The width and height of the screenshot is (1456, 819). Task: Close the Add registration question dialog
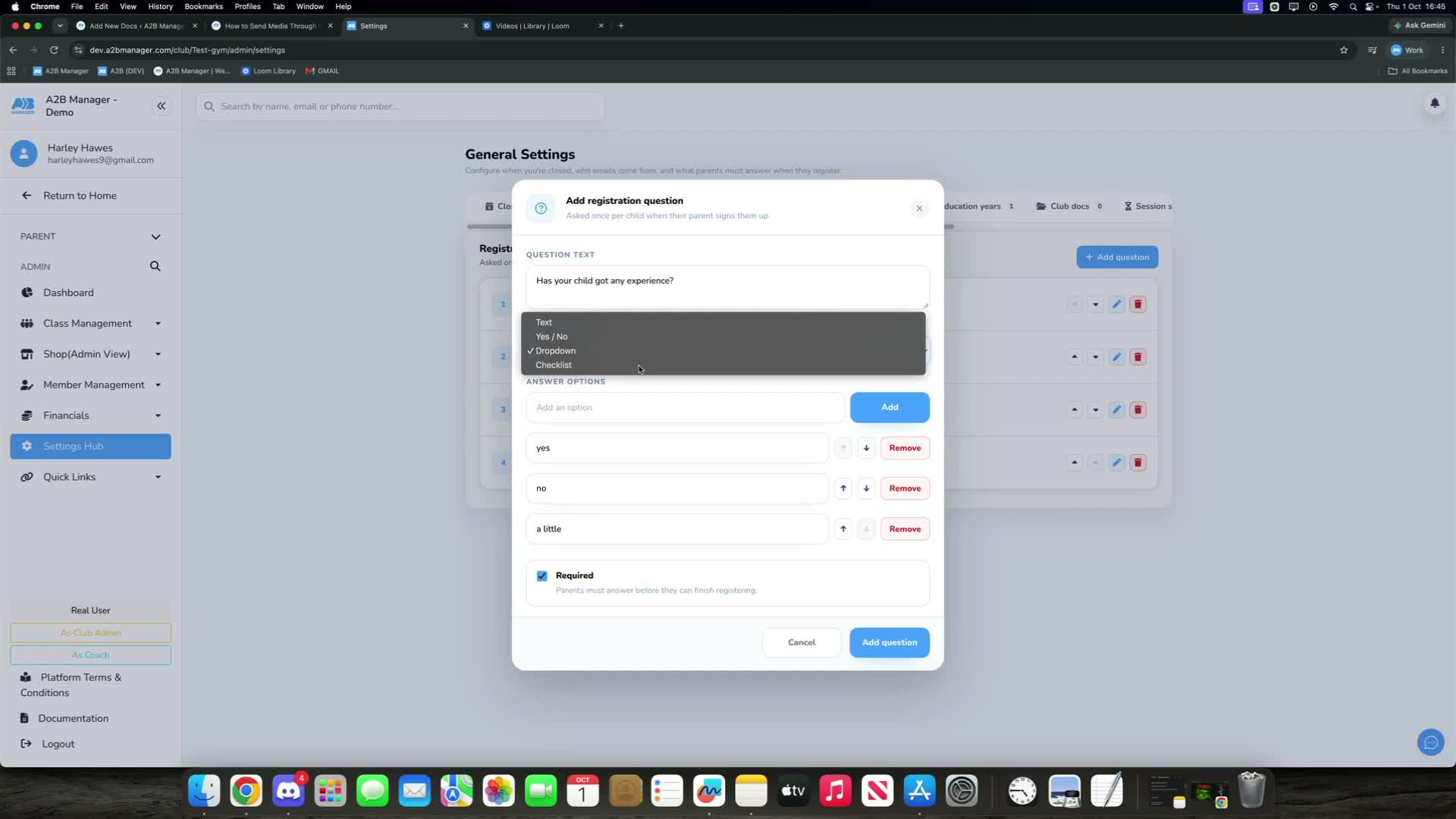(x=919, y=208)
